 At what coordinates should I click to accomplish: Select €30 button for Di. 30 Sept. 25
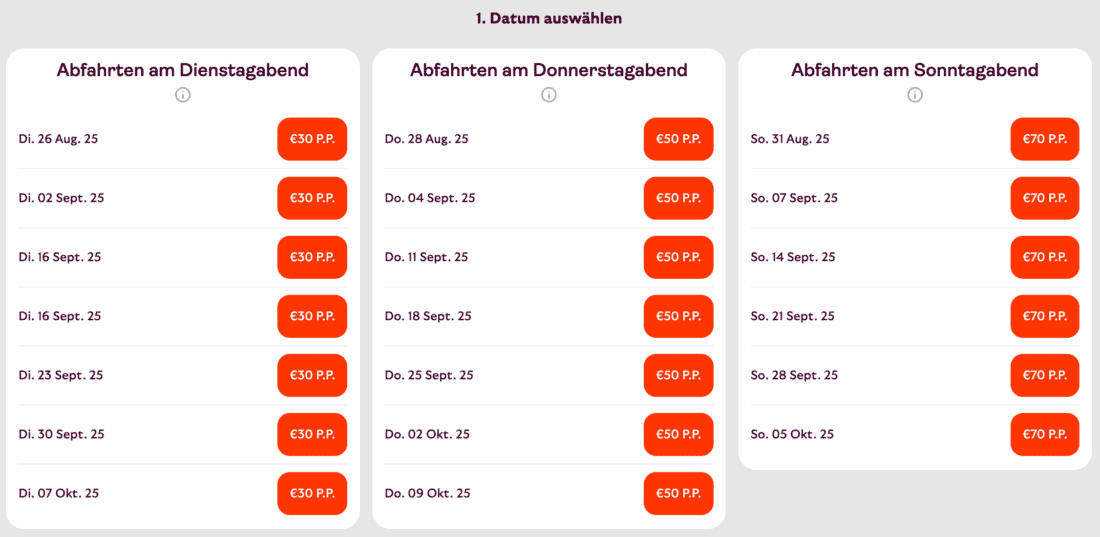312,434
